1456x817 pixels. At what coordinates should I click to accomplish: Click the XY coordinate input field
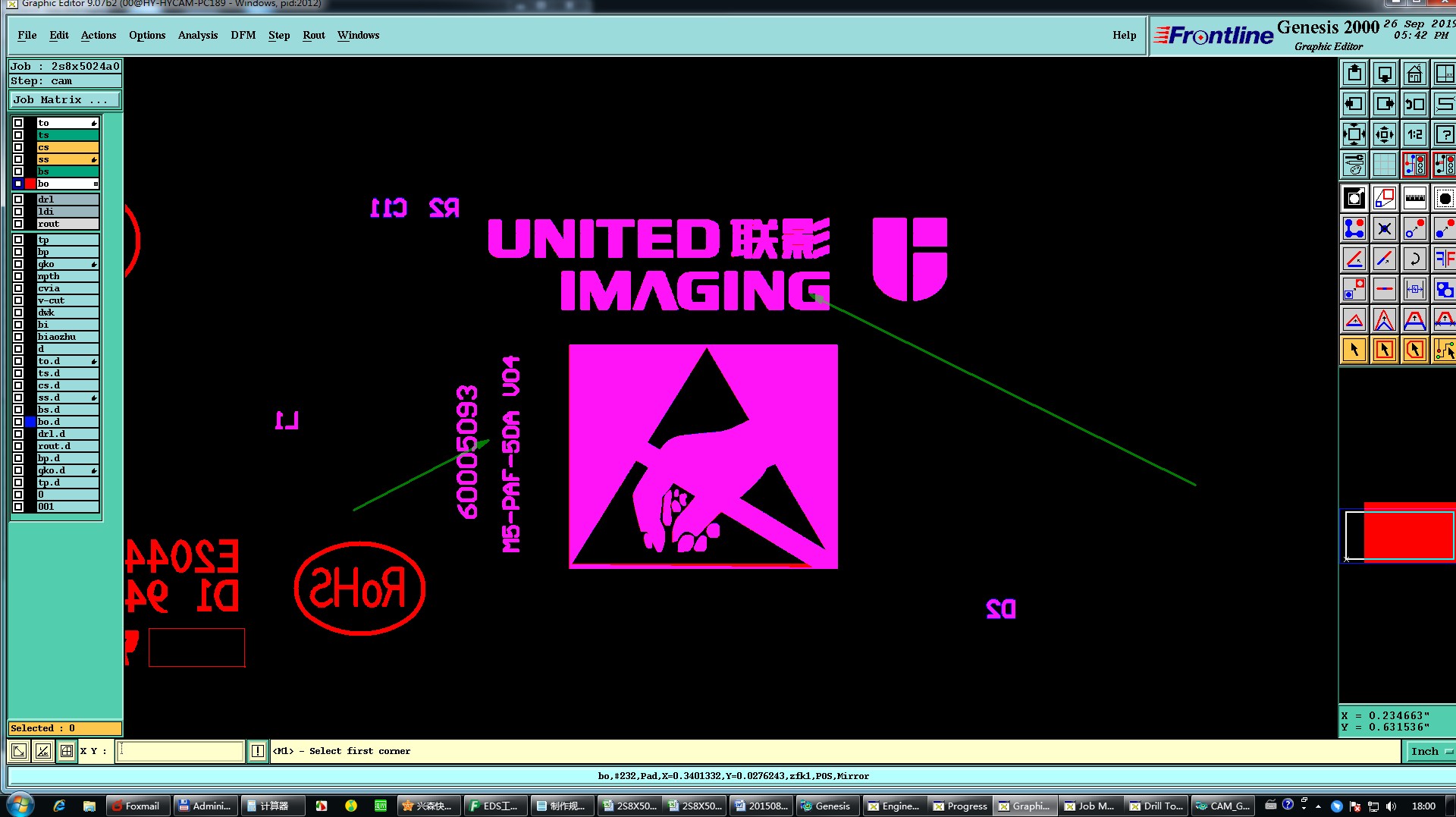point(180,751)
